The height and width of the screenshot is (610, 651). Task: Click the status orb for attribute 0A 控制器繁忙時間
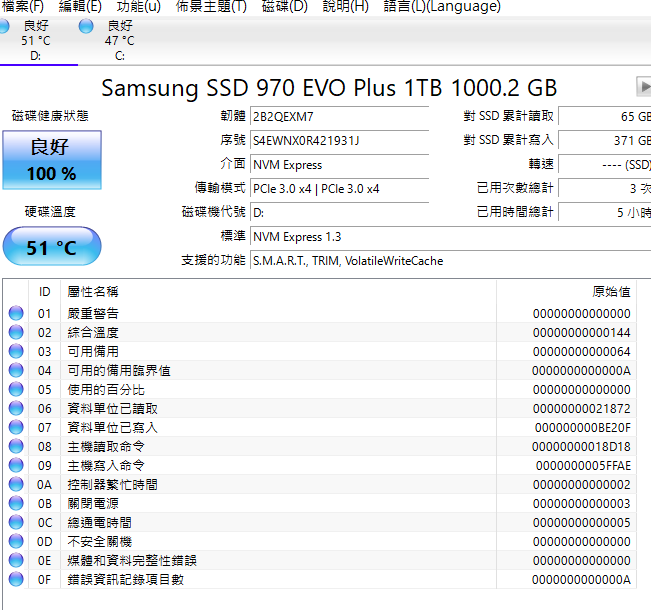coord(16,484)
